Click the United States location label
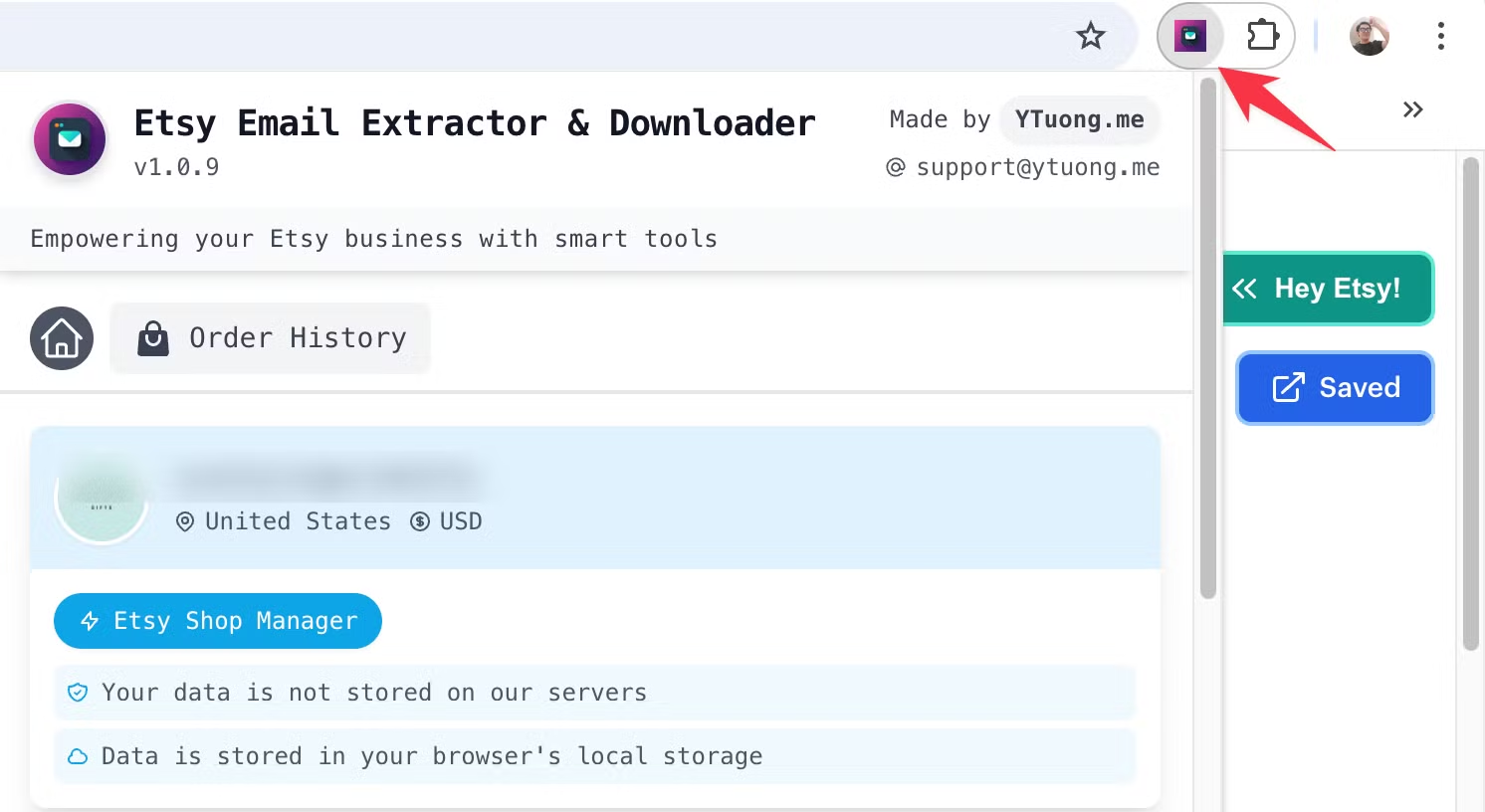 [297, 521]
